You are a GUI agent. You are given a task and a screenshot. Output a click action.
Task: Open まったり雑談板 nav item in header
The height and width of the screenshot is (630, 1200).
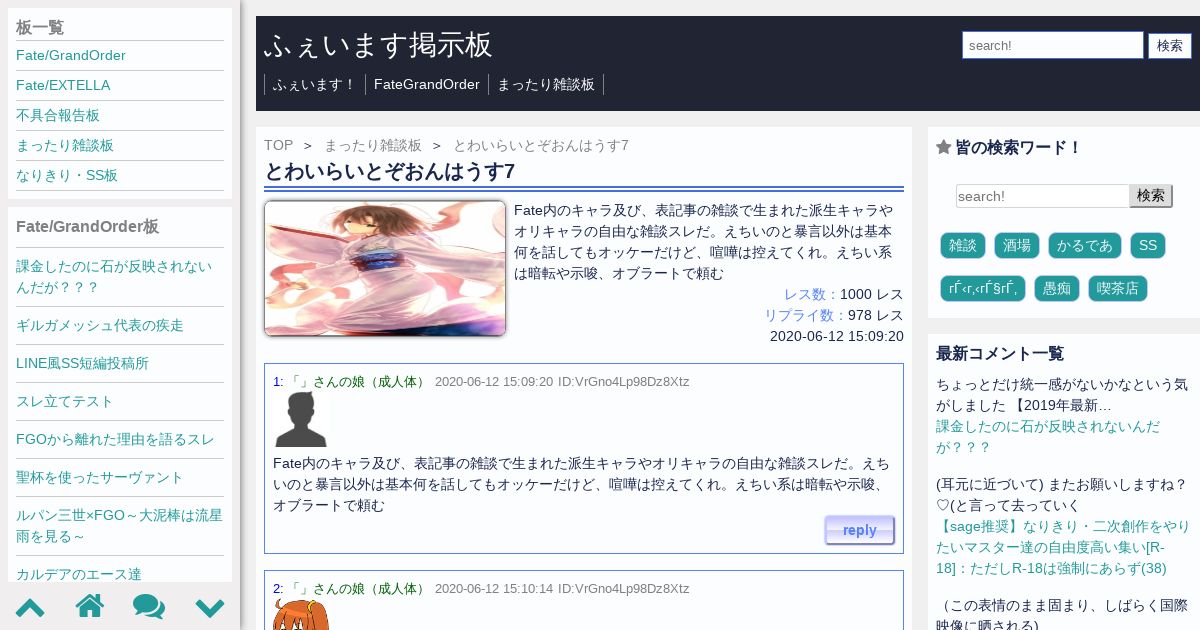tap(546, 84)
